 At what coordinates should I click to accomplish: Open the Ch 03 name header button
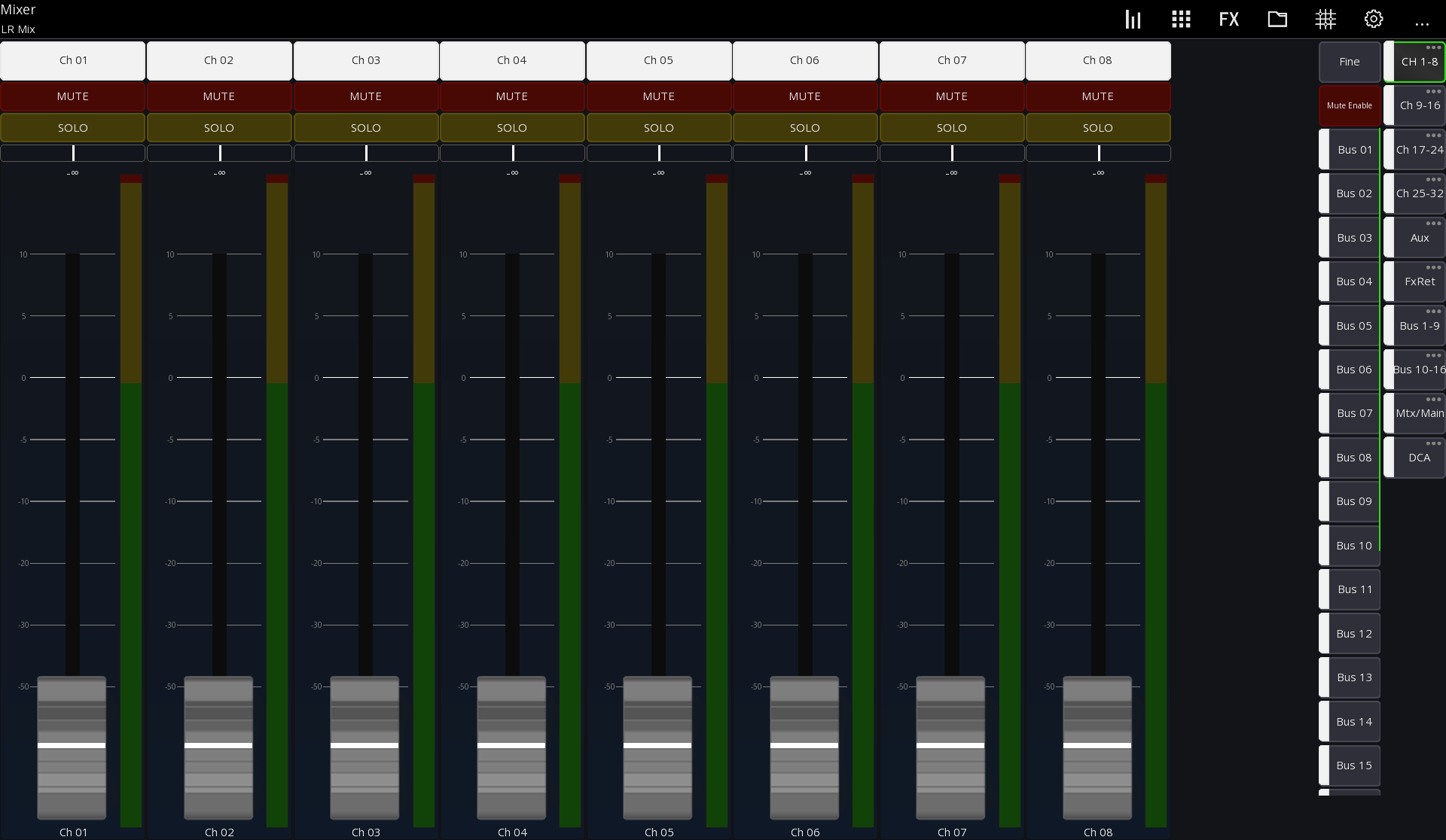pyautogui.click(x=366, y=60)
